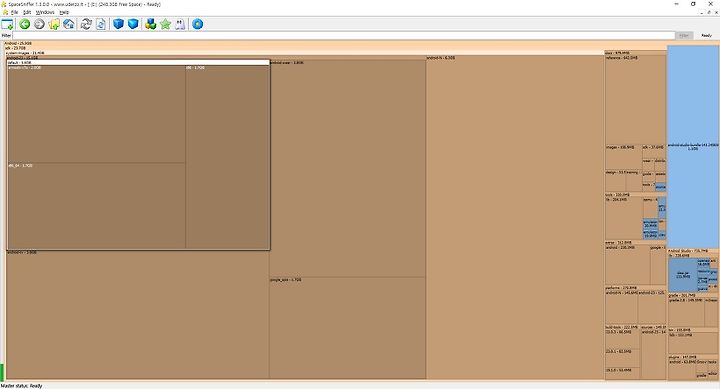Click the New view toolbar icon

(x=7, y=24)
